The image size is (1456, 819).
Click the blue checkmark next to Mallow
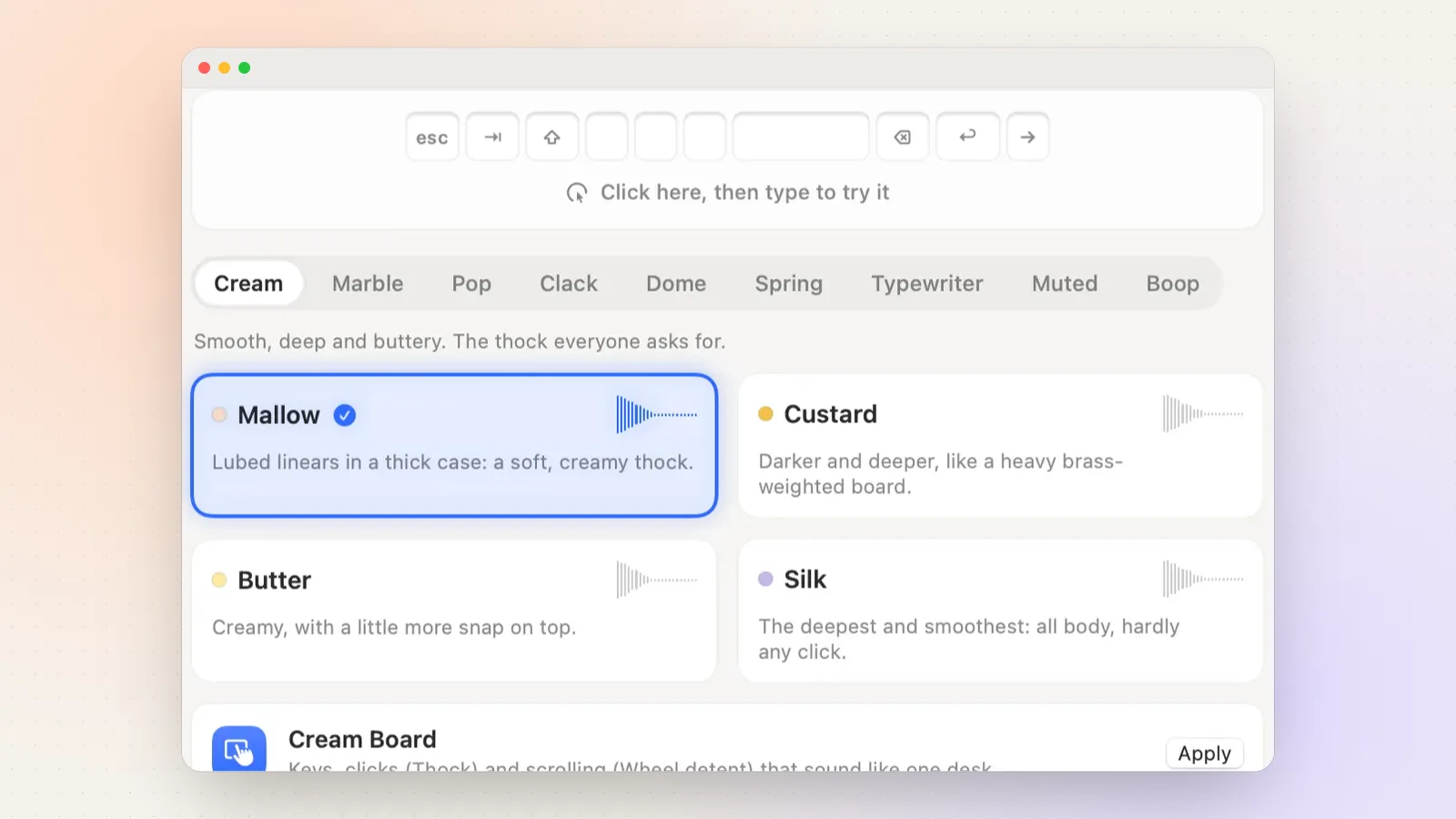click(x=345, y=415)
